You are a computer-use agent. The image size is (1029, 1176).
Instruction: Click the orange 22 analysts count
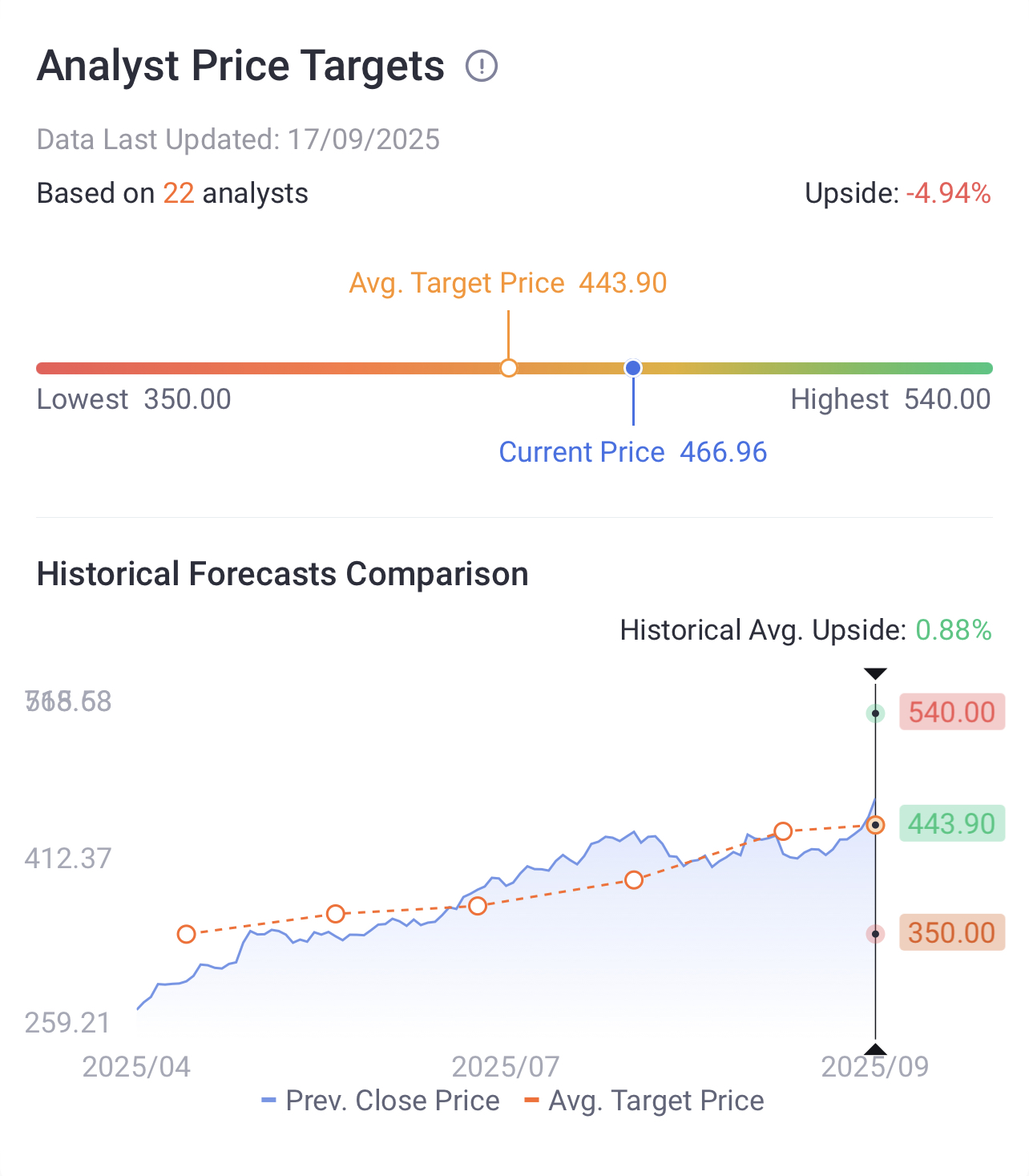(x=179, y=193)
